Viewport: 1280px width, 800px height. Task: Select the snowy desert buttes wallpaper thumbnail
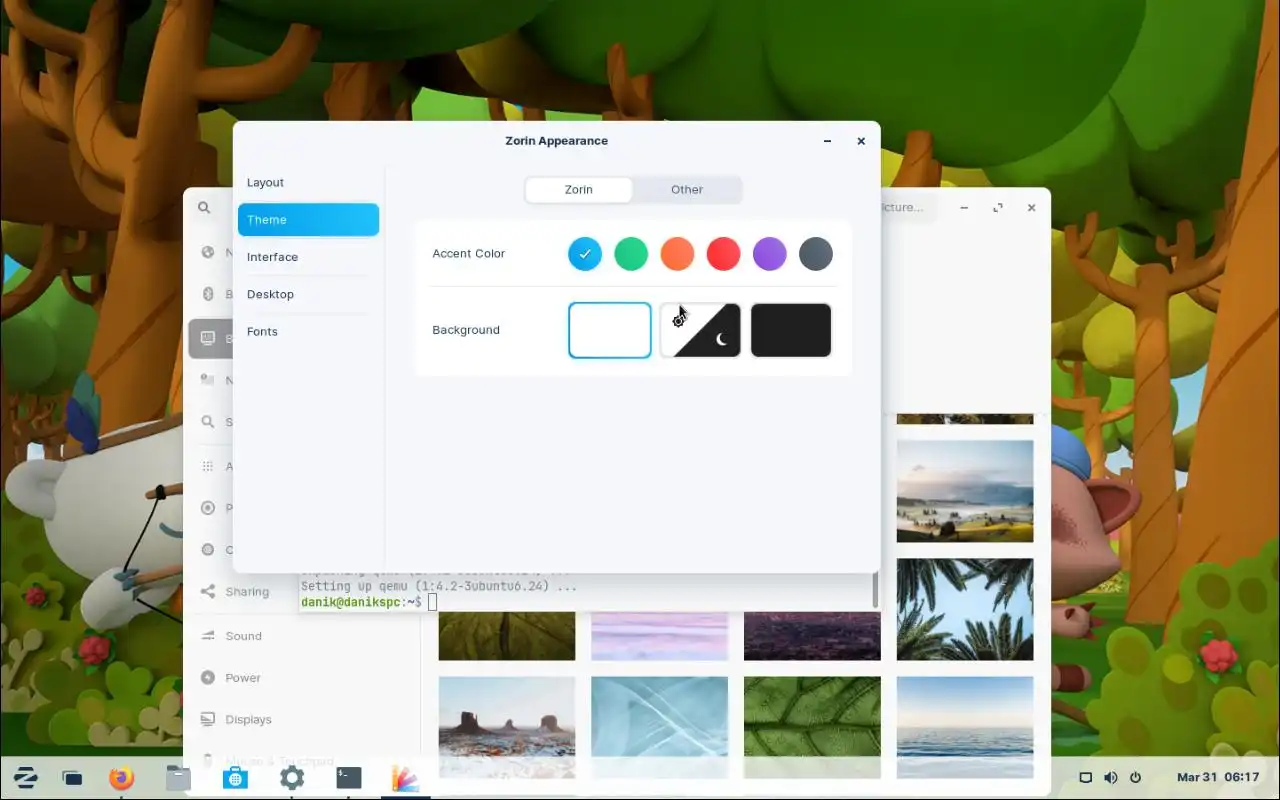(507, 727)
